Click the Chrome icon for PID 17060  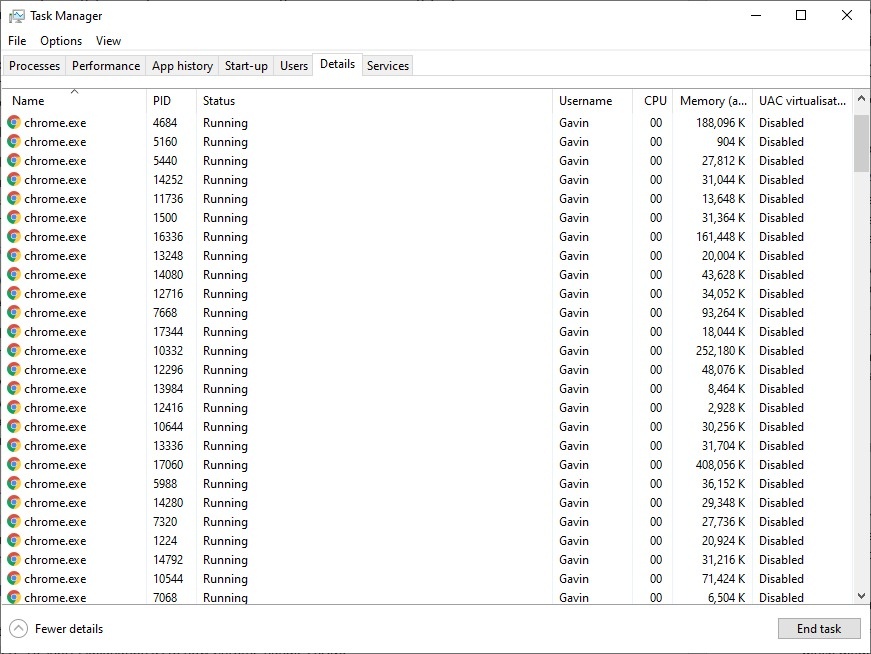click(x=14, y=465)
